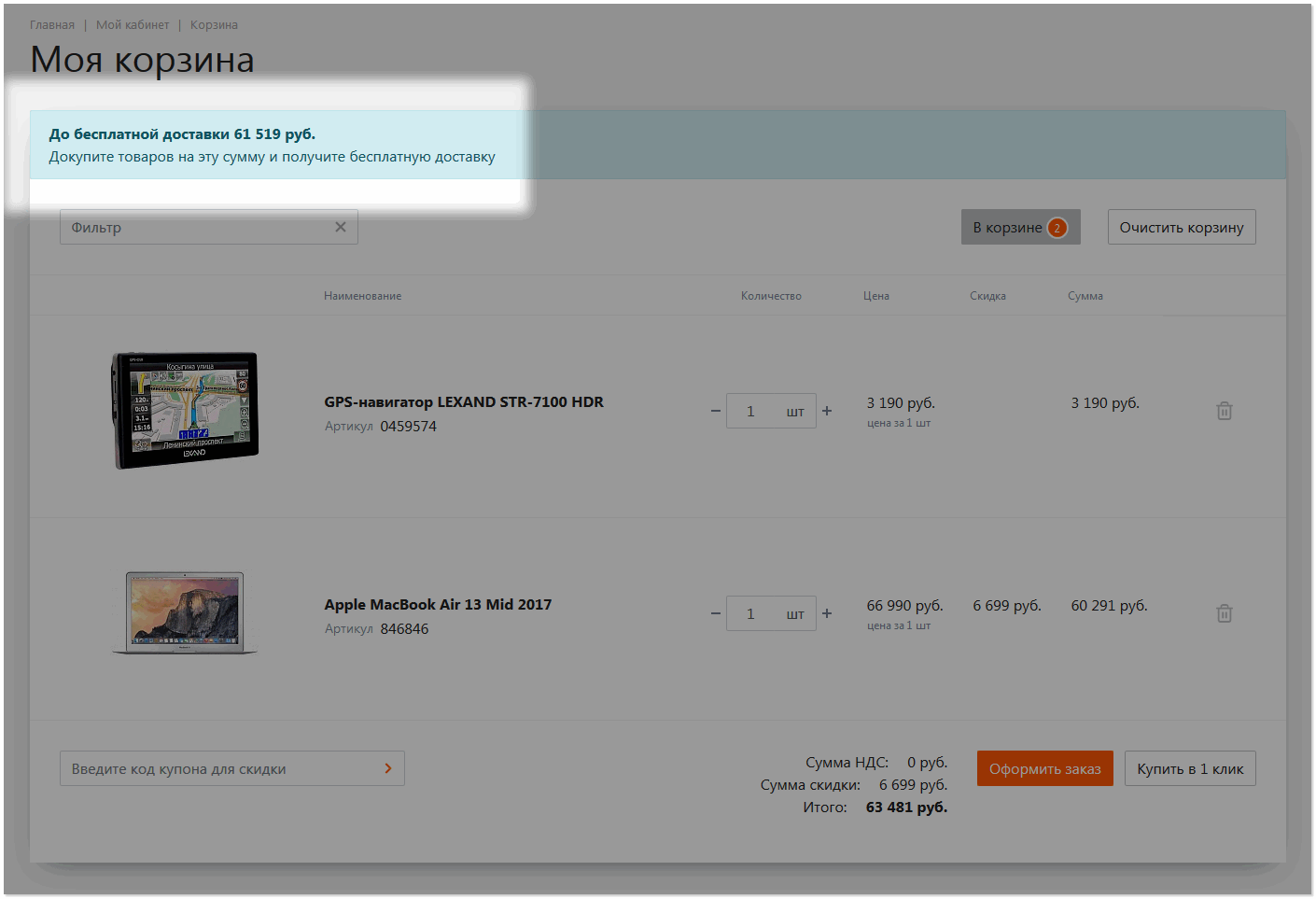Viewport: 1316px width, 899px height.
Task: Increase quantity of Apple MacBook Air
Action: [x=827, y=613]
